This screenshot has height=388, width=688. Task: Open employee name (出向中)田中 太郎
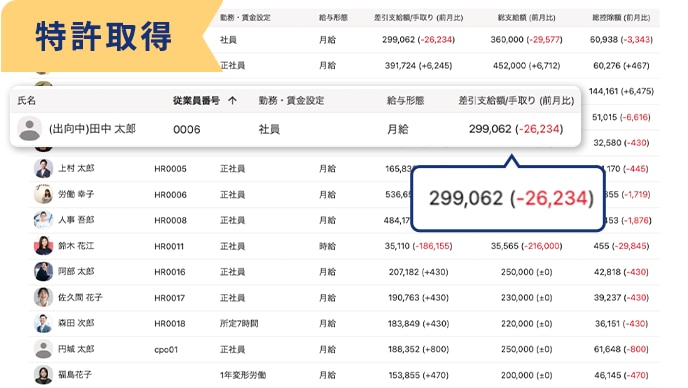click(x=92, y=129)
